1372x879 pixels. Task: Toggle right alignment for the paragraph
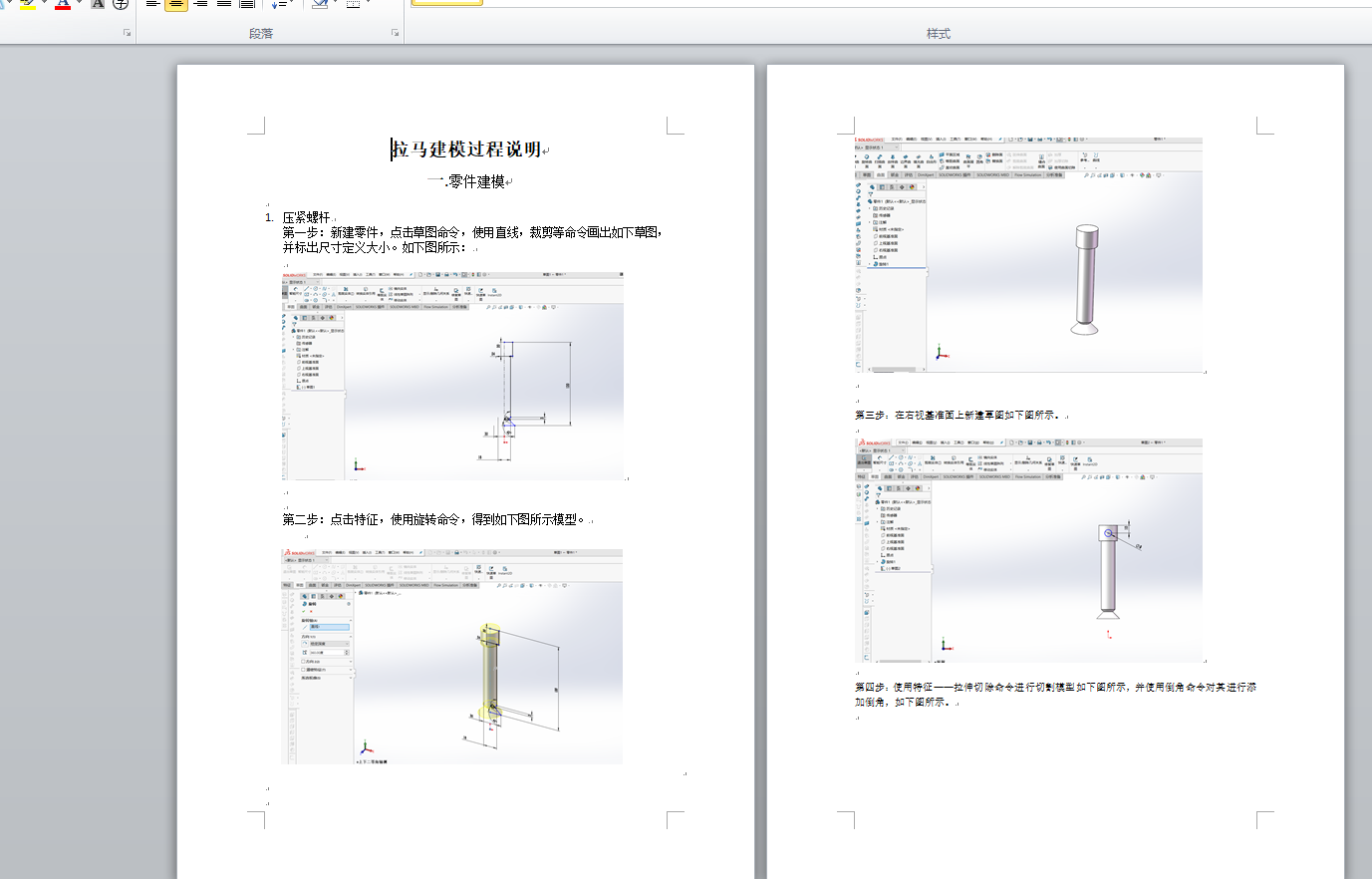[x=200, y=4]
